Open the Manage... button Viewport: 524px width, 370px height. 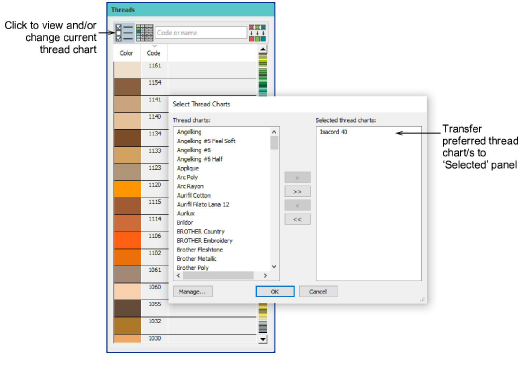pos(193,291)
